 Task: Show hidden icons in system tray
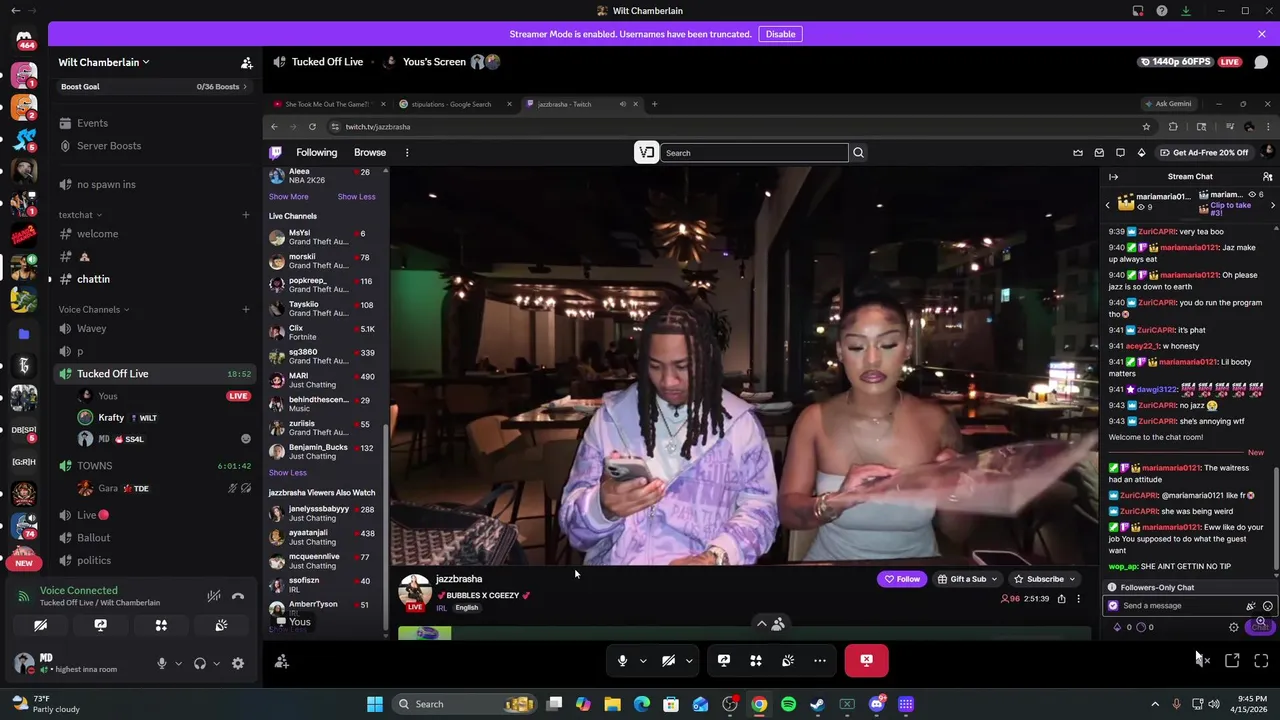[1155, 704]
